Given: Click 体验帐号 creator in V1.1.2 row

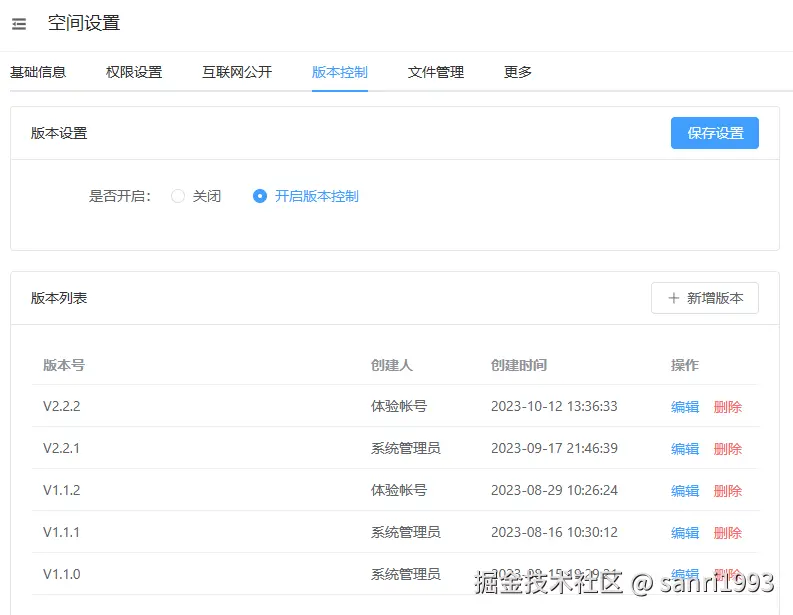Looking at the screenshot, I should (399, 490).
